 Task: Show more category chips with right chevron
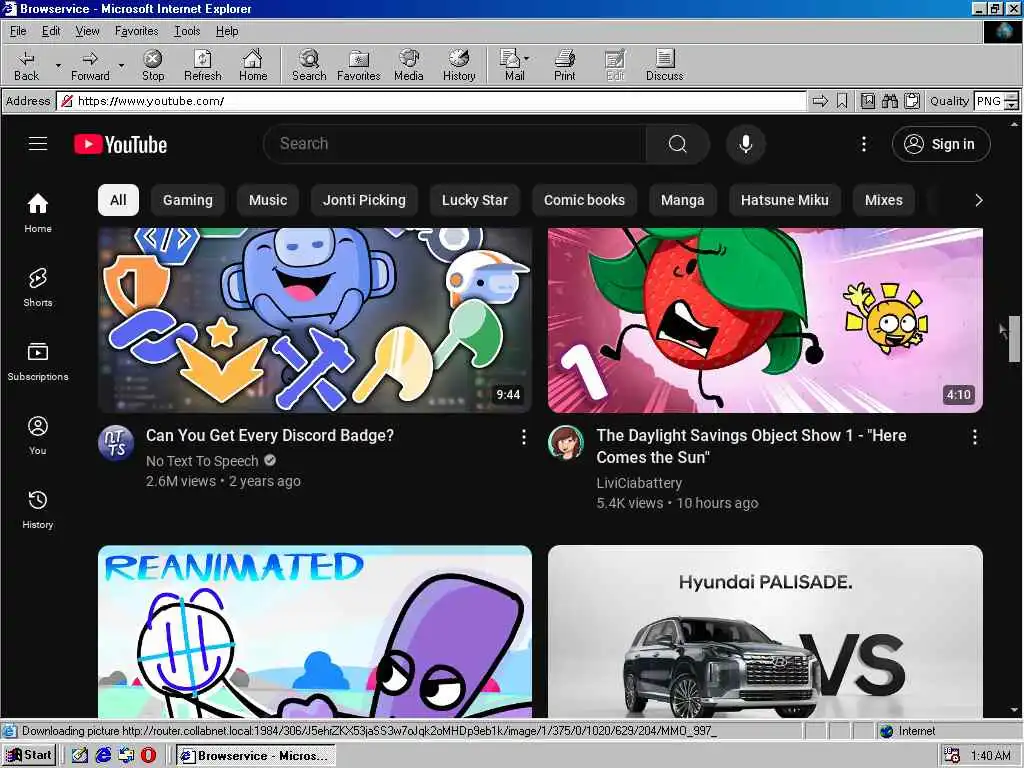tap(978, 200)
